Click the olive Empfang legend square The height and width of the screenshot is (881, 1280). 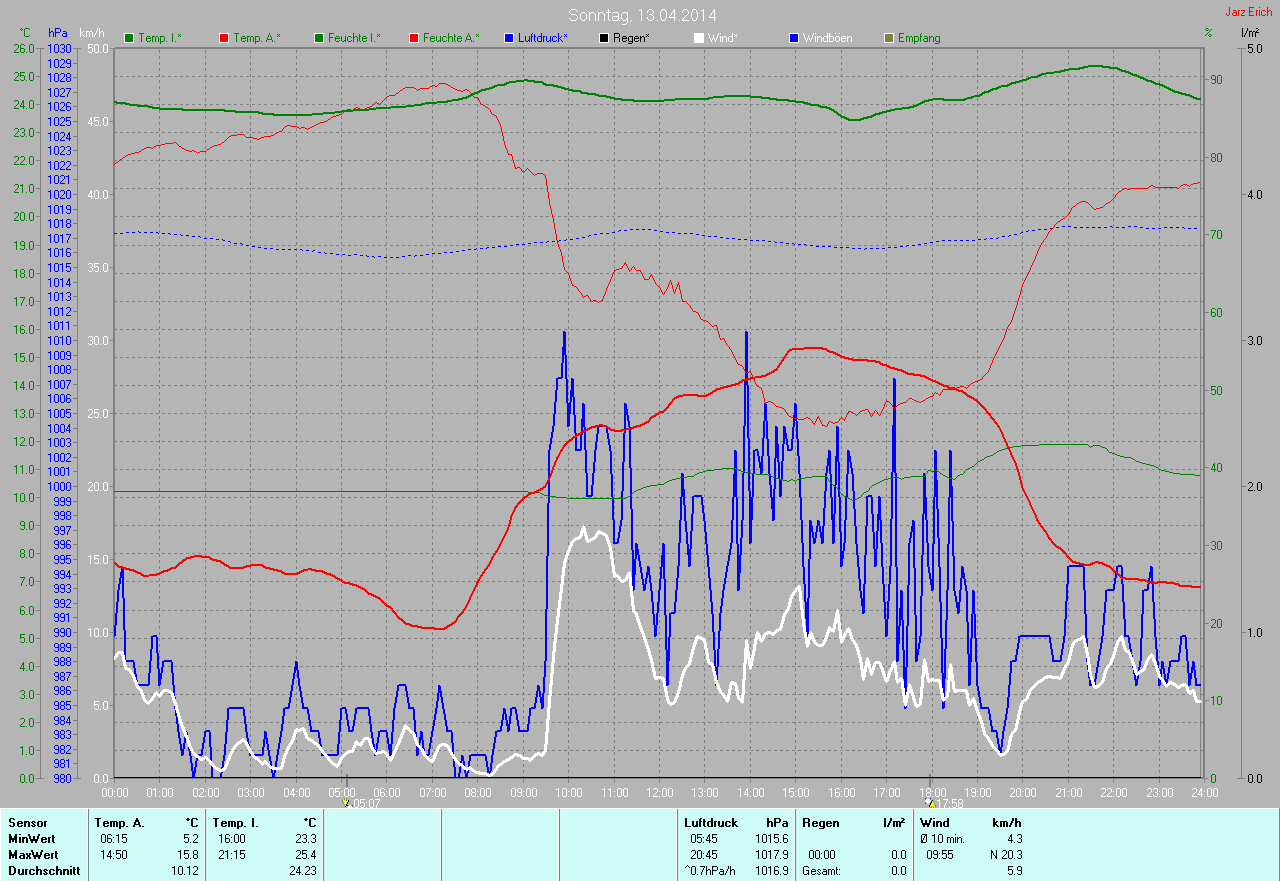pyautogui.click(x=889, y=38)
